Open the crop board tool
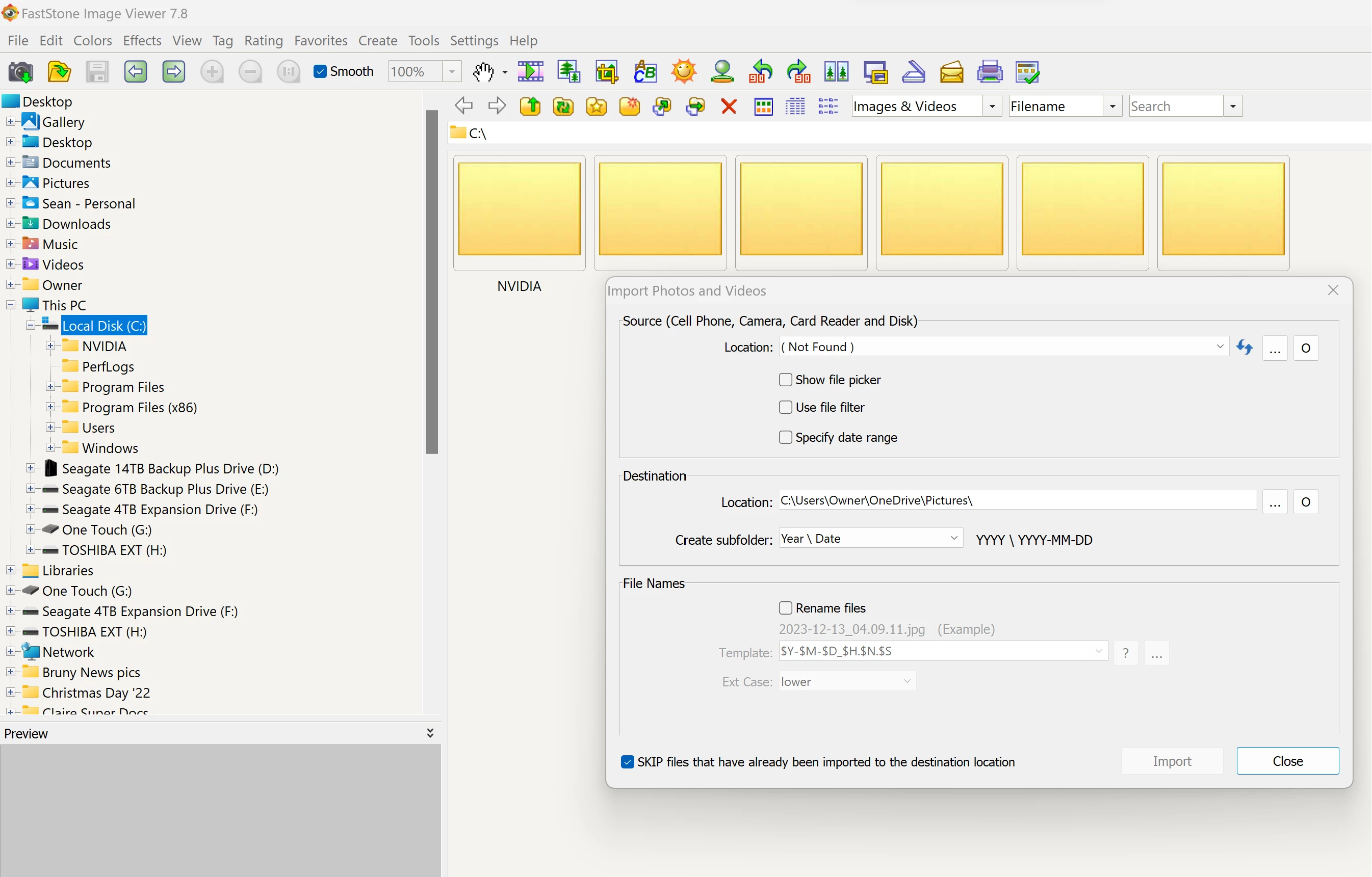Image resolution: width=1372 pixels, height=877 pixels. click(x=606, y=72)
